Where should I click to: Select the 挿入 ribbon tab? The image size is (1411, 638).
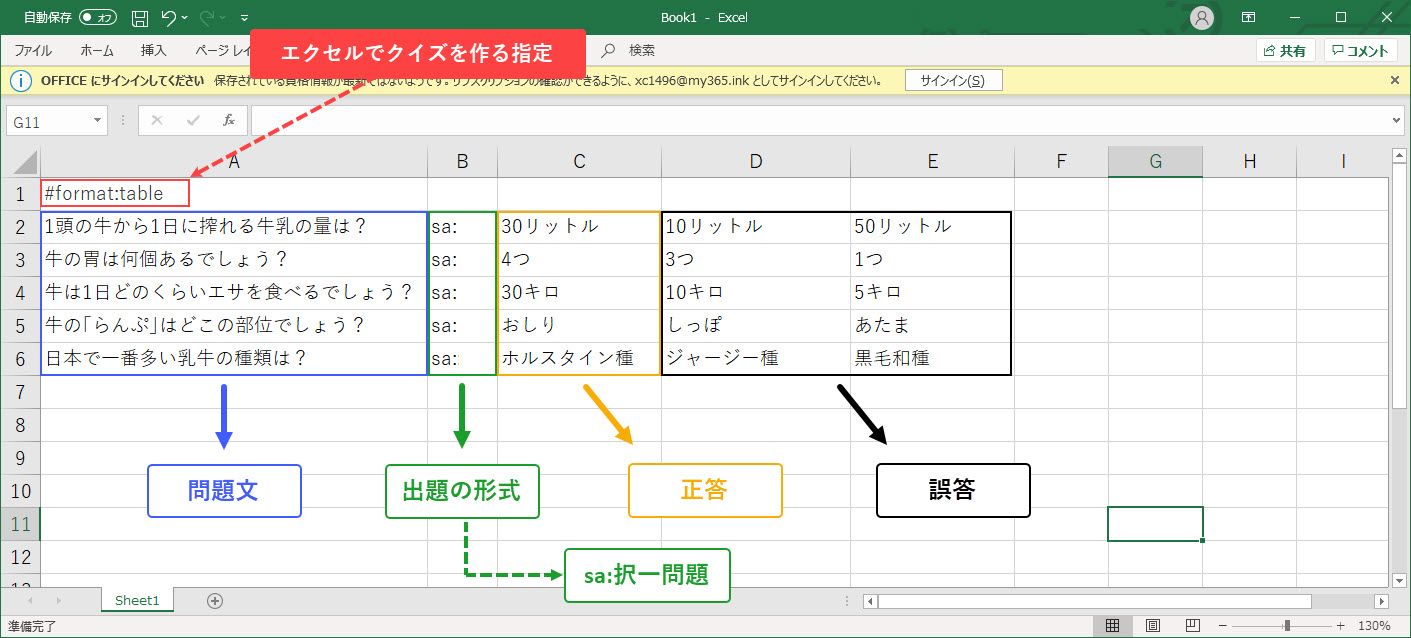[x=153, y=50]
